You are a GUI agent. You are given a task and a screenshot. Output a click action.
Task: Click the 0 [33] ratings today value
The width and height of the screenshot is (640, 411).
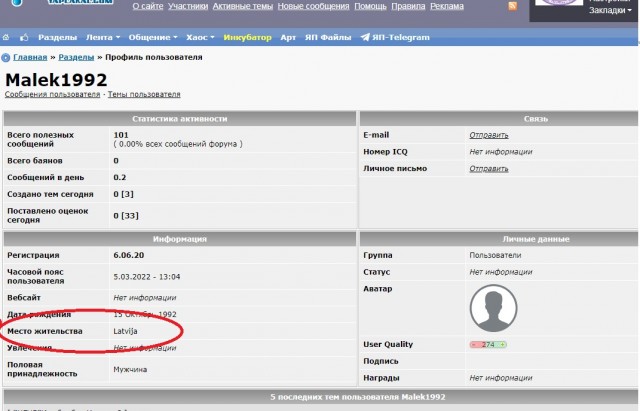point(126,215)
